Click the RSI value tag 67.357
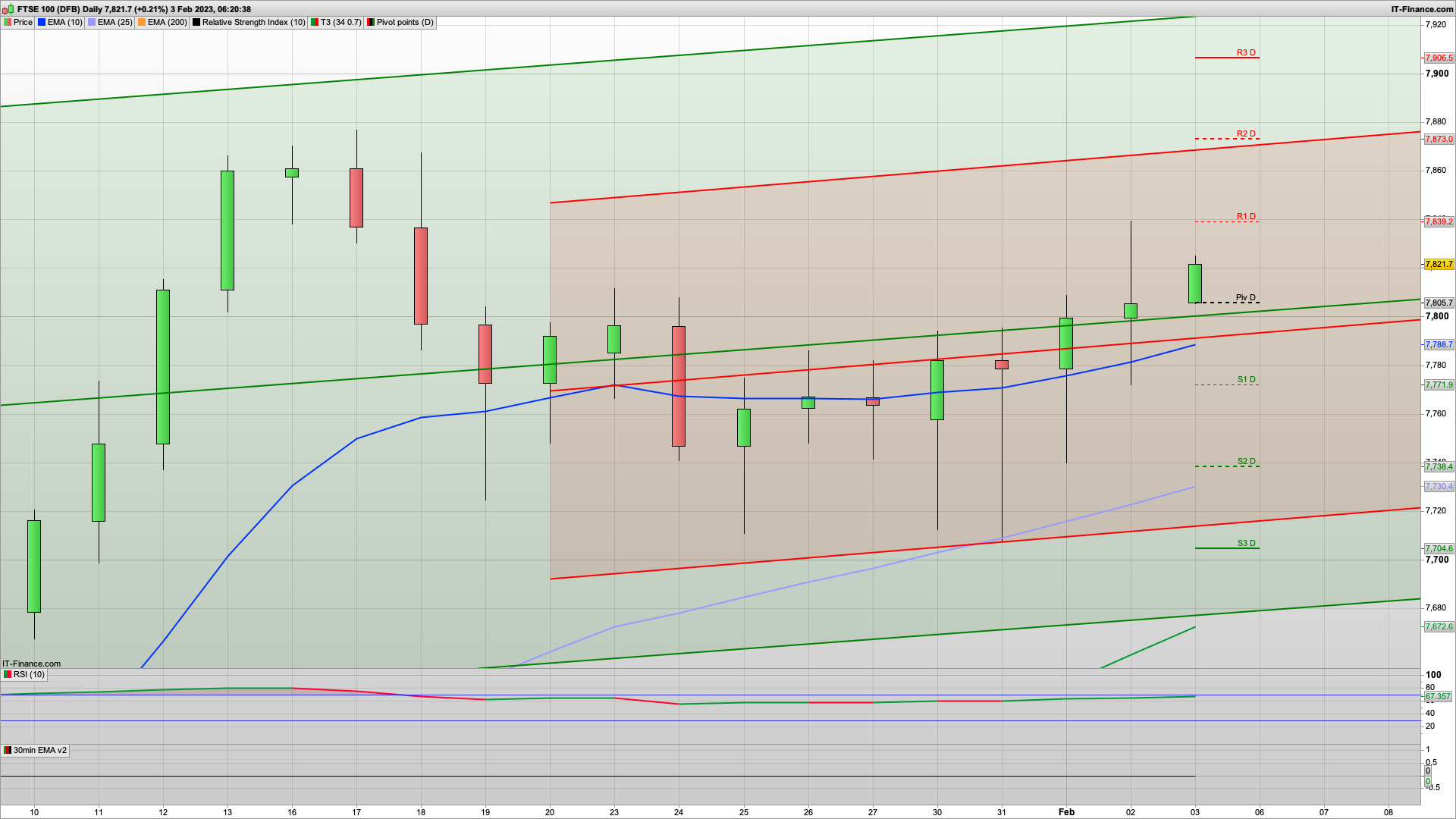This screenshot has height=819, width=1456. click(1437, 696)
